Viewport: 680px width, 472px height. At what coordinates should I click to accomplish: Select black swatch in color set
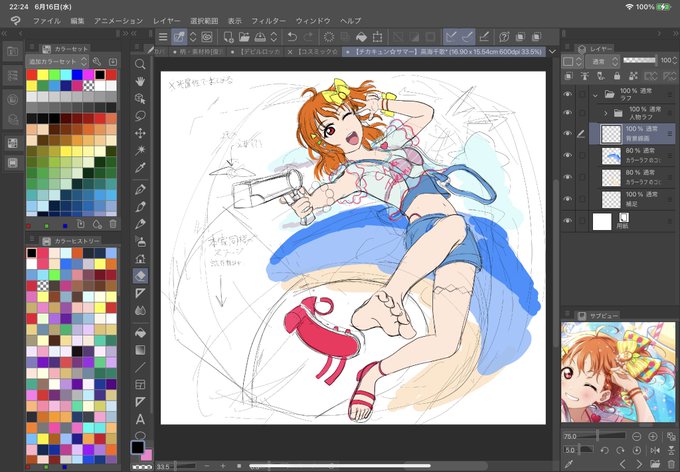[100, 75]
